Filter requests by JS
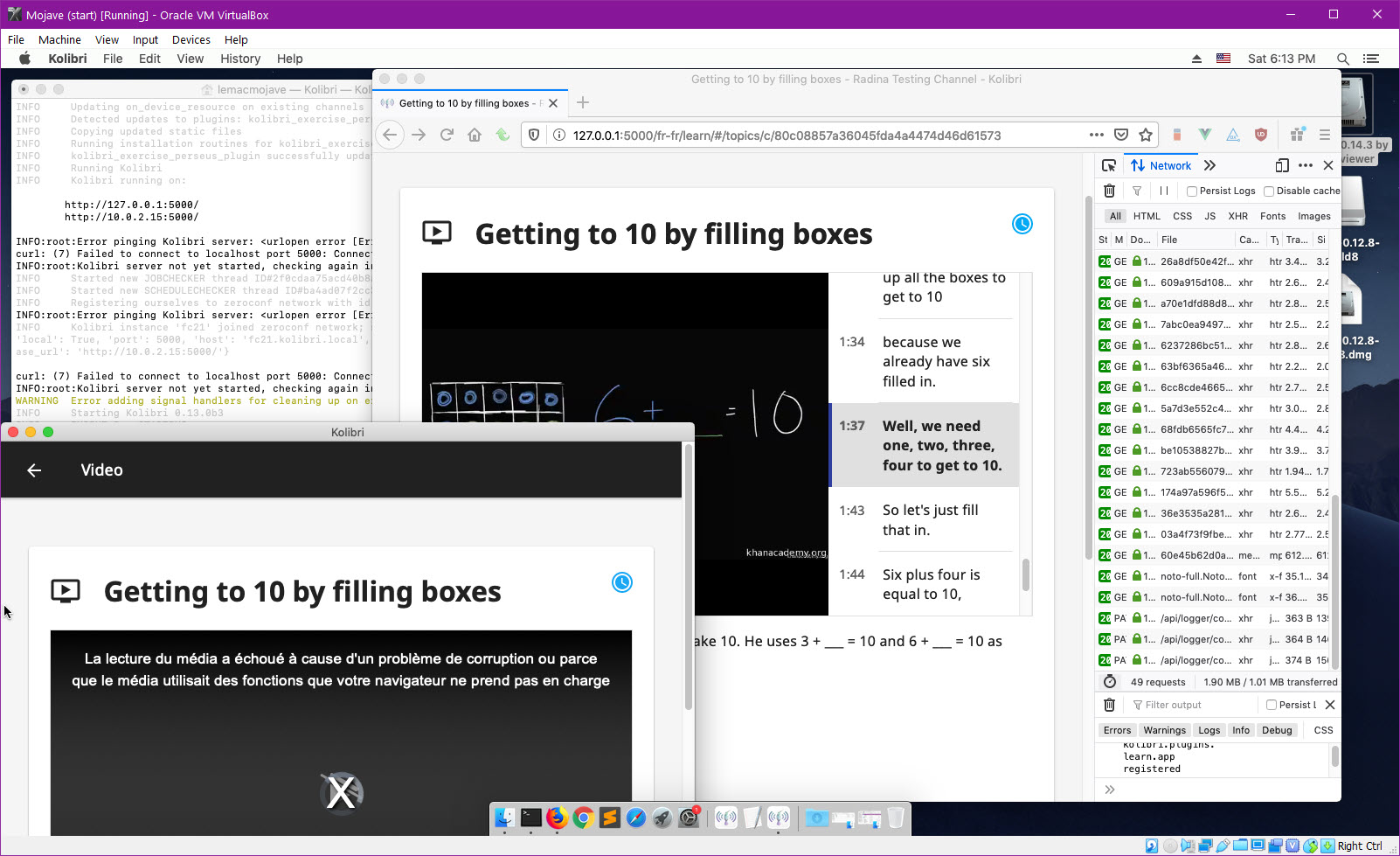The image size is (1400, 856). [1209, 216]
